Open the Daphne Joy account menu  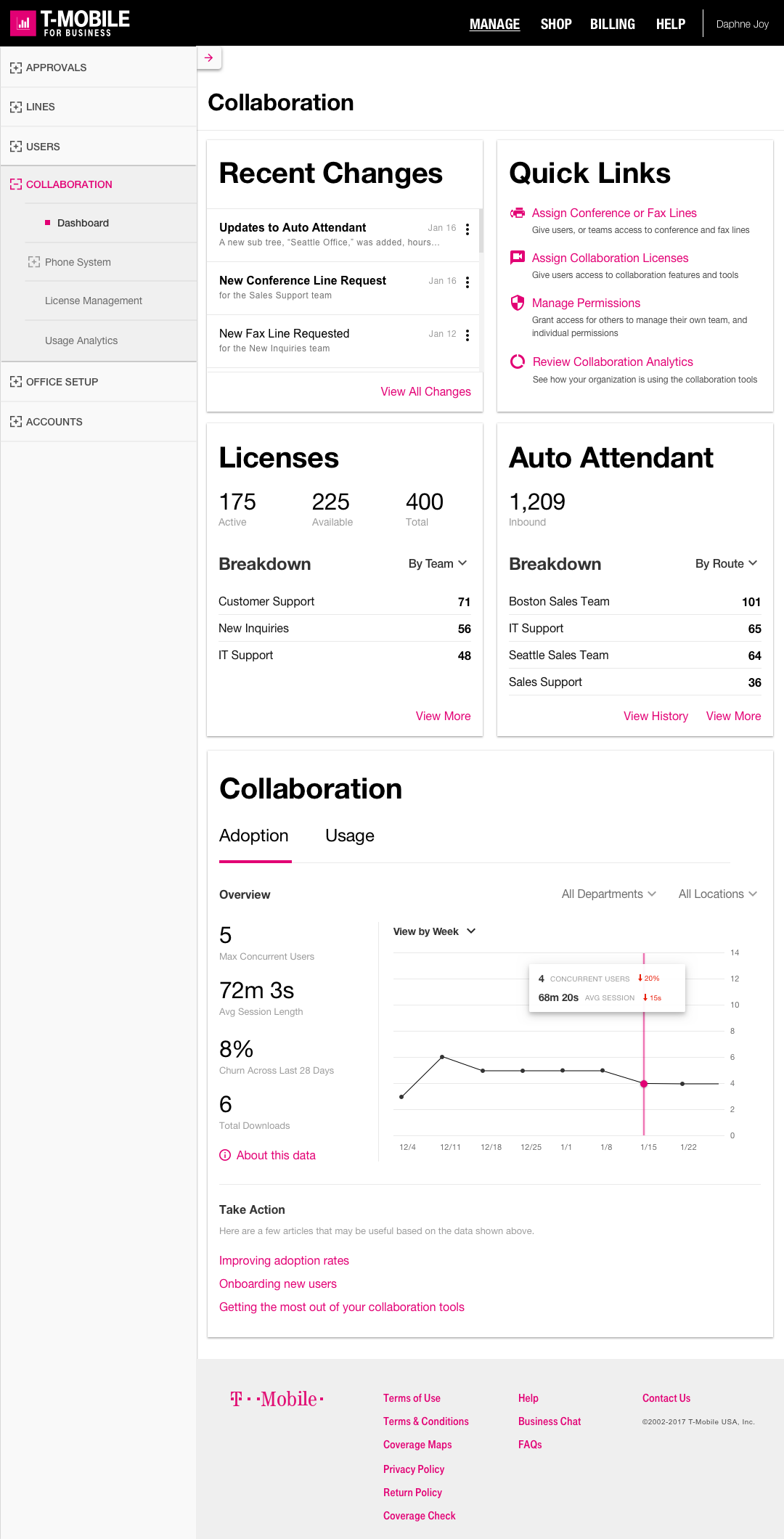(x=742, y=24)
